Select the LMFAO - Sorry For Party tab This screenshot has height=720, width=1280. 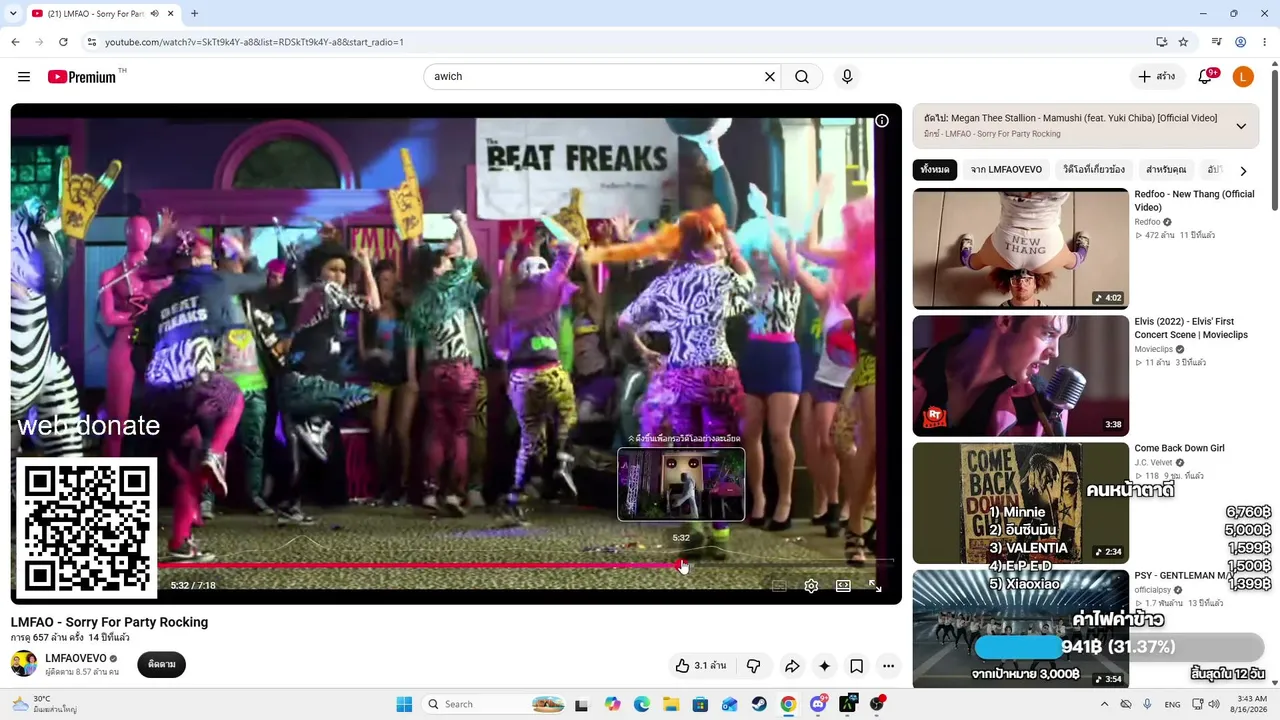[x=103, y=14]
